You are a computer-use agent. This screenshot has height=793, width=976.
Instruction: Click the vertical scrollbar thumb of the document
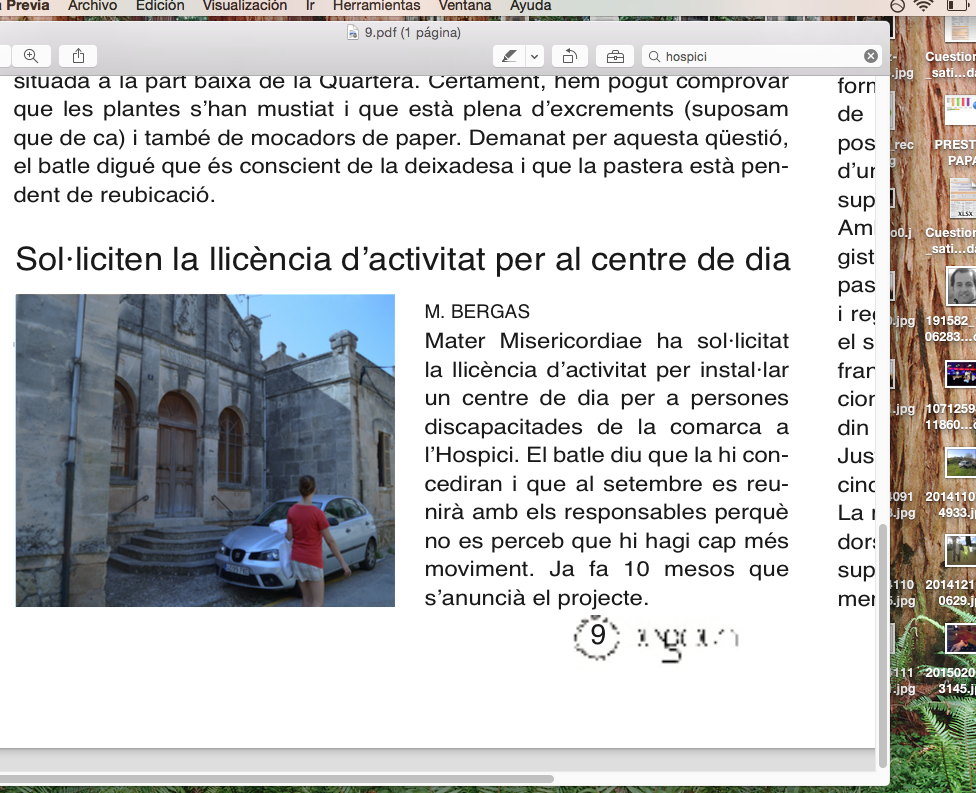pos(882,640)
